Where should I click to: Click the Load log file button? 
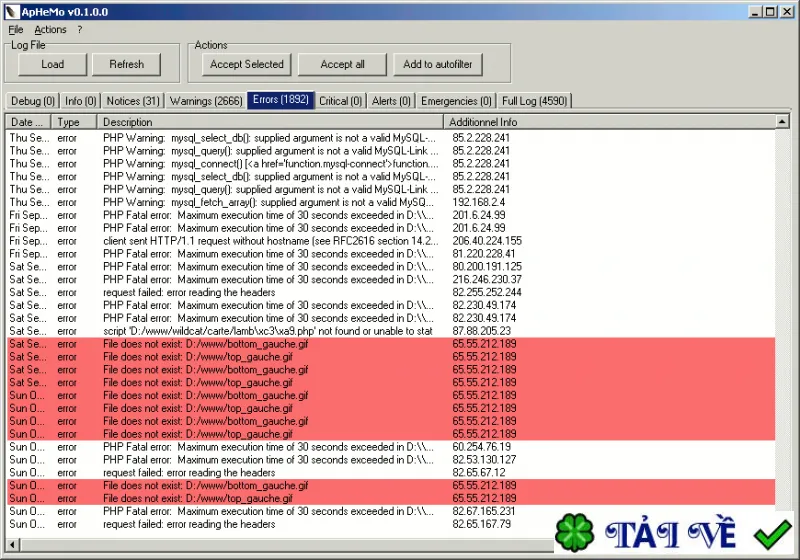(53, 64)
